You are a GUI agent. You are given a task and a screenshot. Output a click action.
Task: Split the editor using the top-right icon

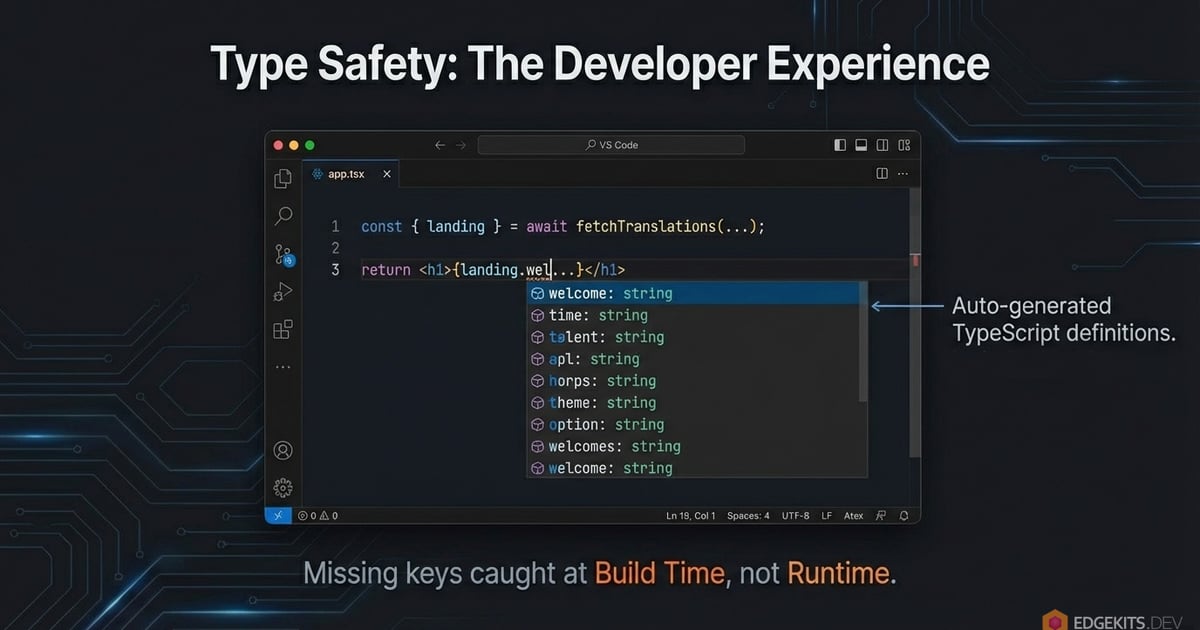click(x=880, y=173)
